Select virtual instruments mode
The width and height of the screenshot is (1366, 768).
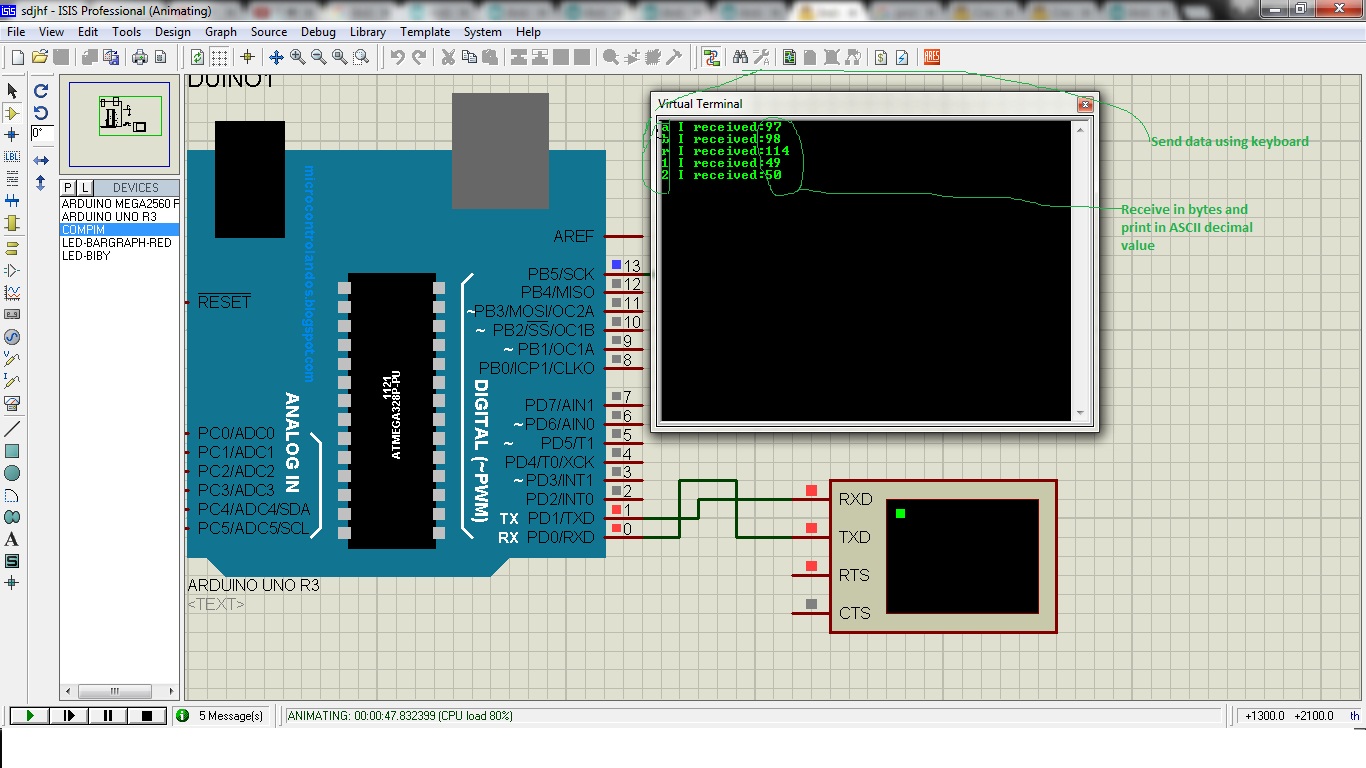(x=12, y=403)
